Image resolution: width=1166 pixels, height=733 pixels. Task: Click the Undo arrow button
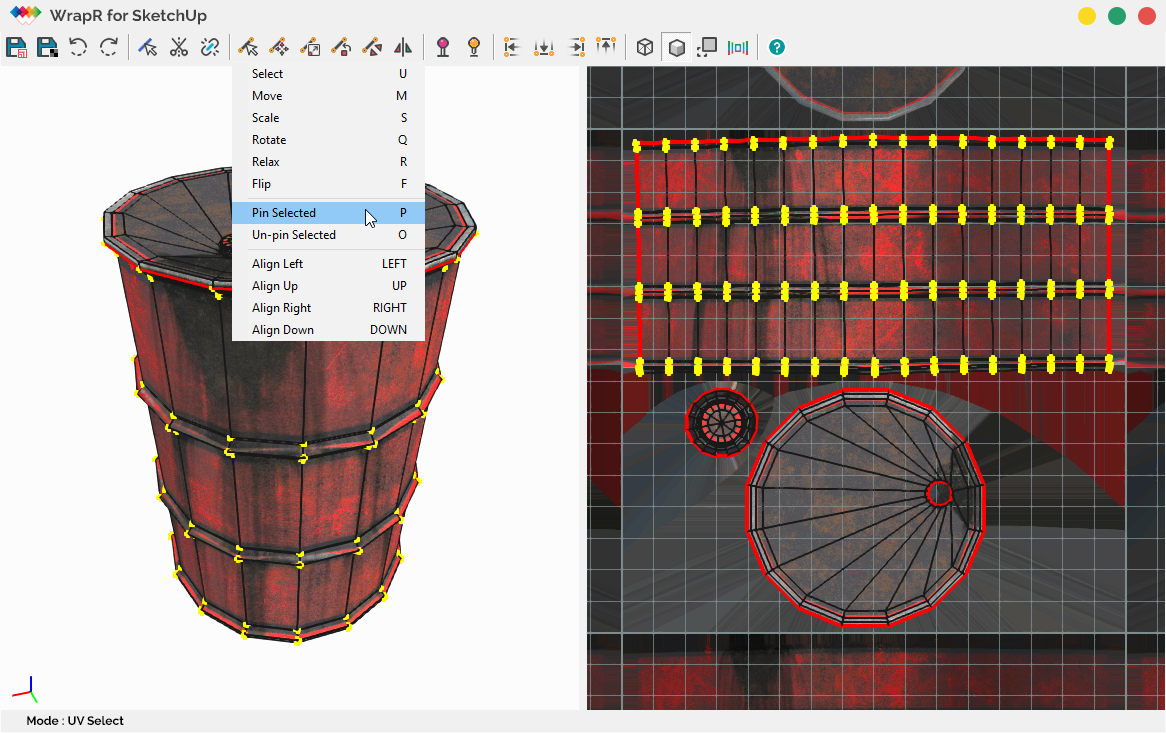pyautogui.click(x=77, y=46)
